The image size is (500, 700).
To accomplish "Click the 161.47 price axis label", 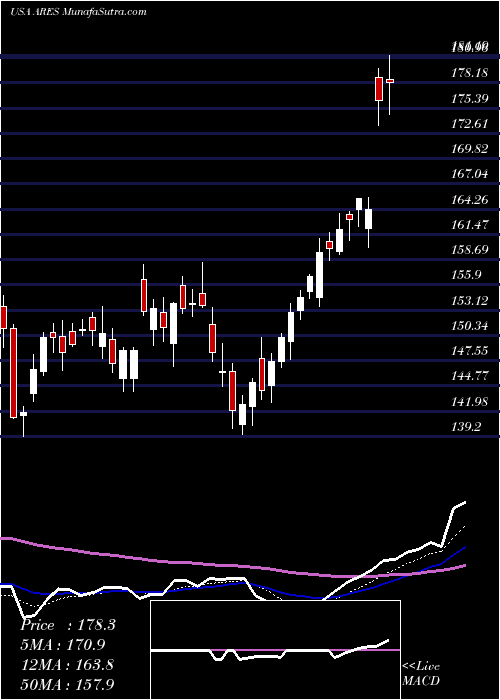I will (470, 225).
